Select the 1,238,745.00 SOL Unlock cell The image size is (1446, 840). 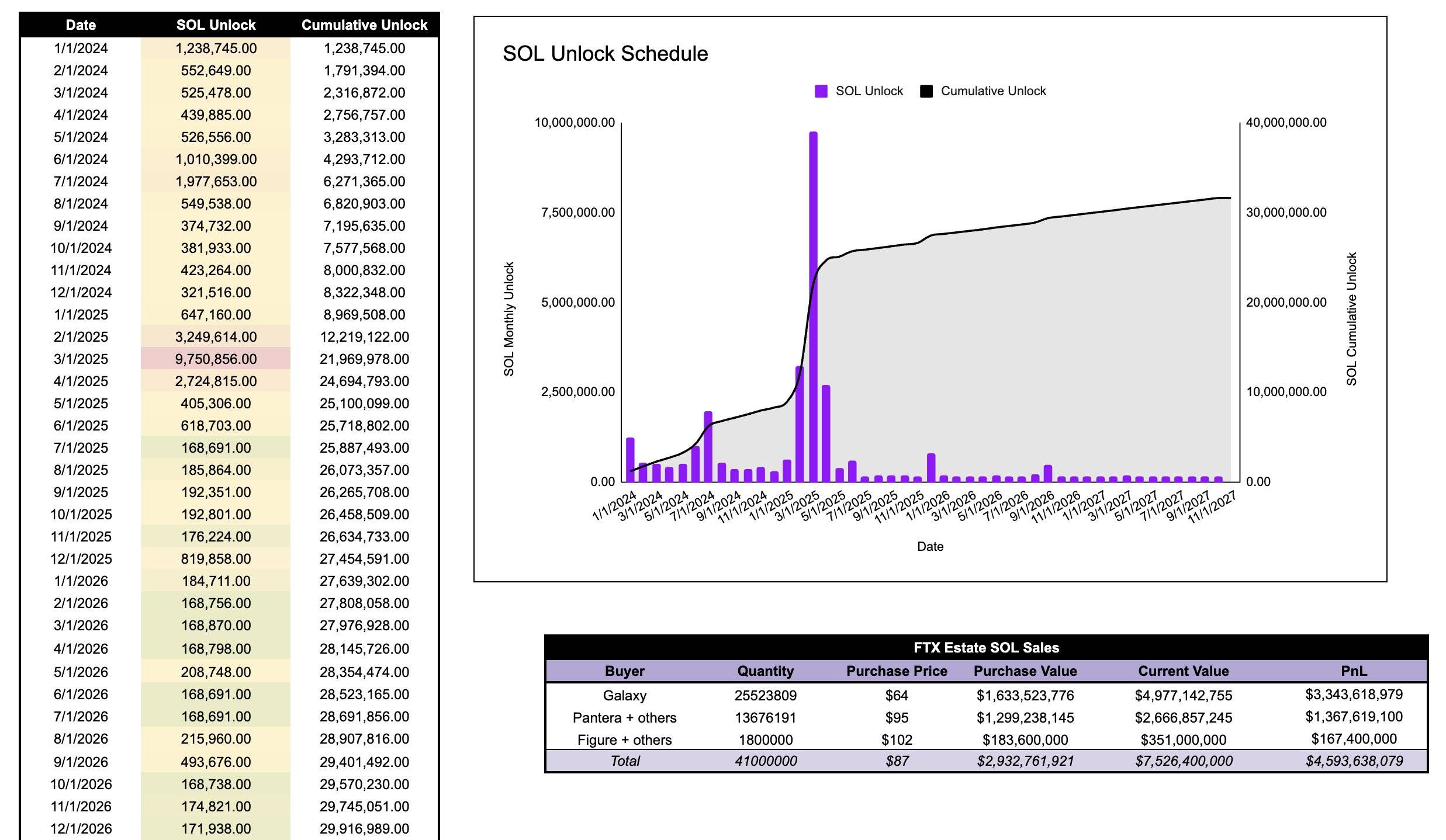coord(216,48)
